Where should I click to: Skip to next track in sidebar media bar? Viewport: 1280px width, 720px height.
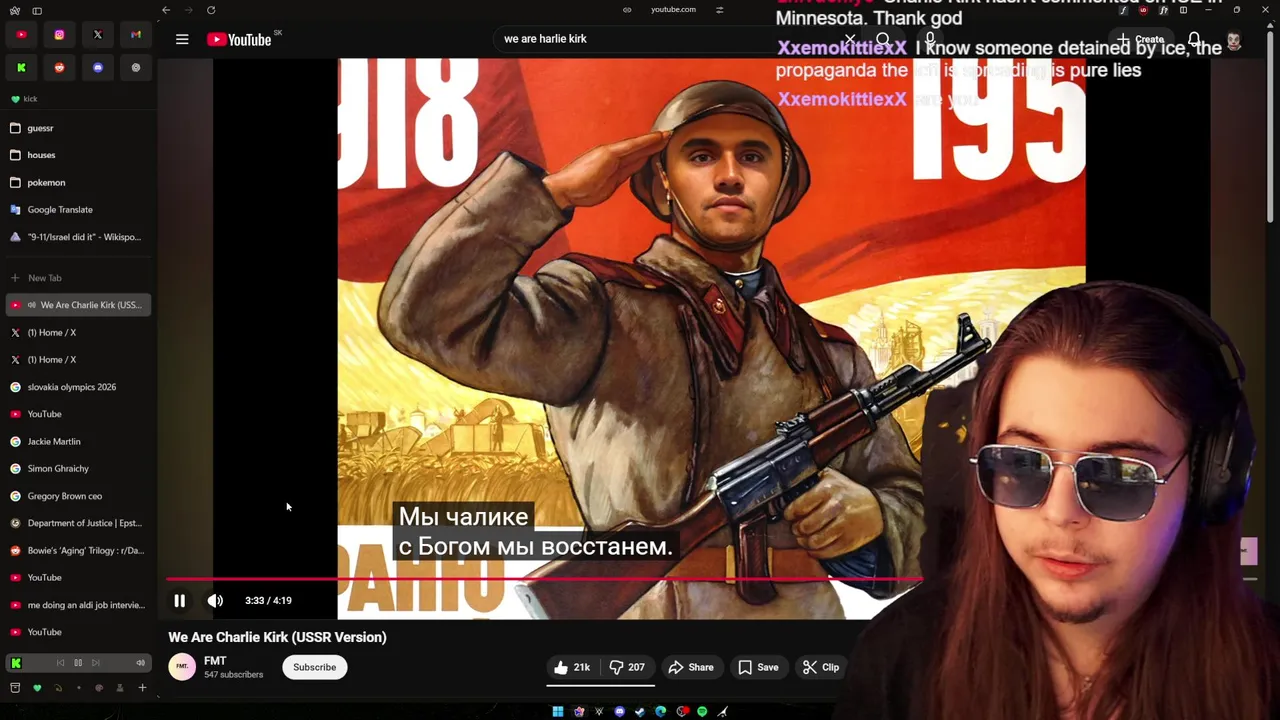click(x=96, y=663)
